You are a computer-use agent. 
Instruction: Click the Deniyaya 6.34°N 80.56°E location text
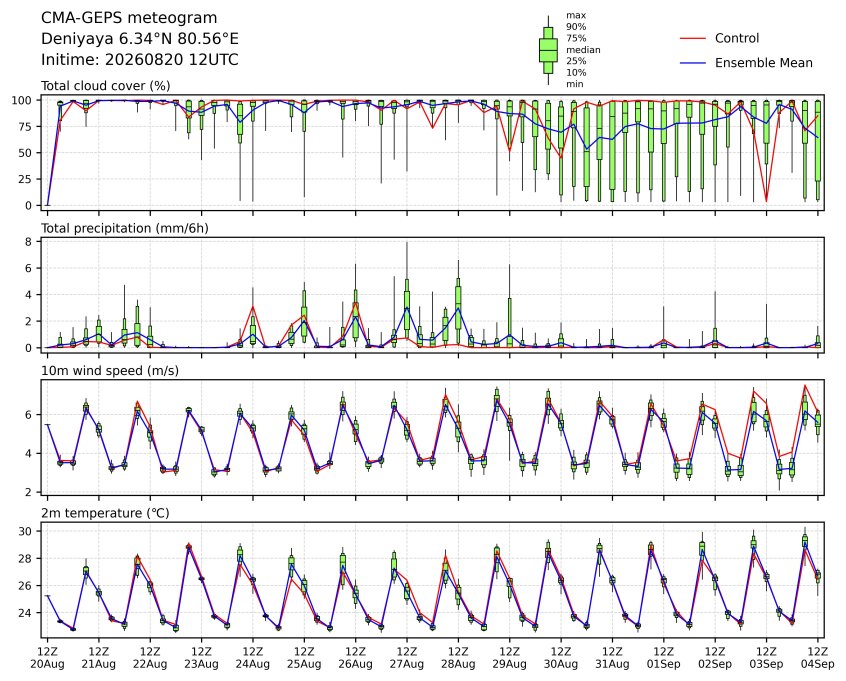[x=140, y=39]
